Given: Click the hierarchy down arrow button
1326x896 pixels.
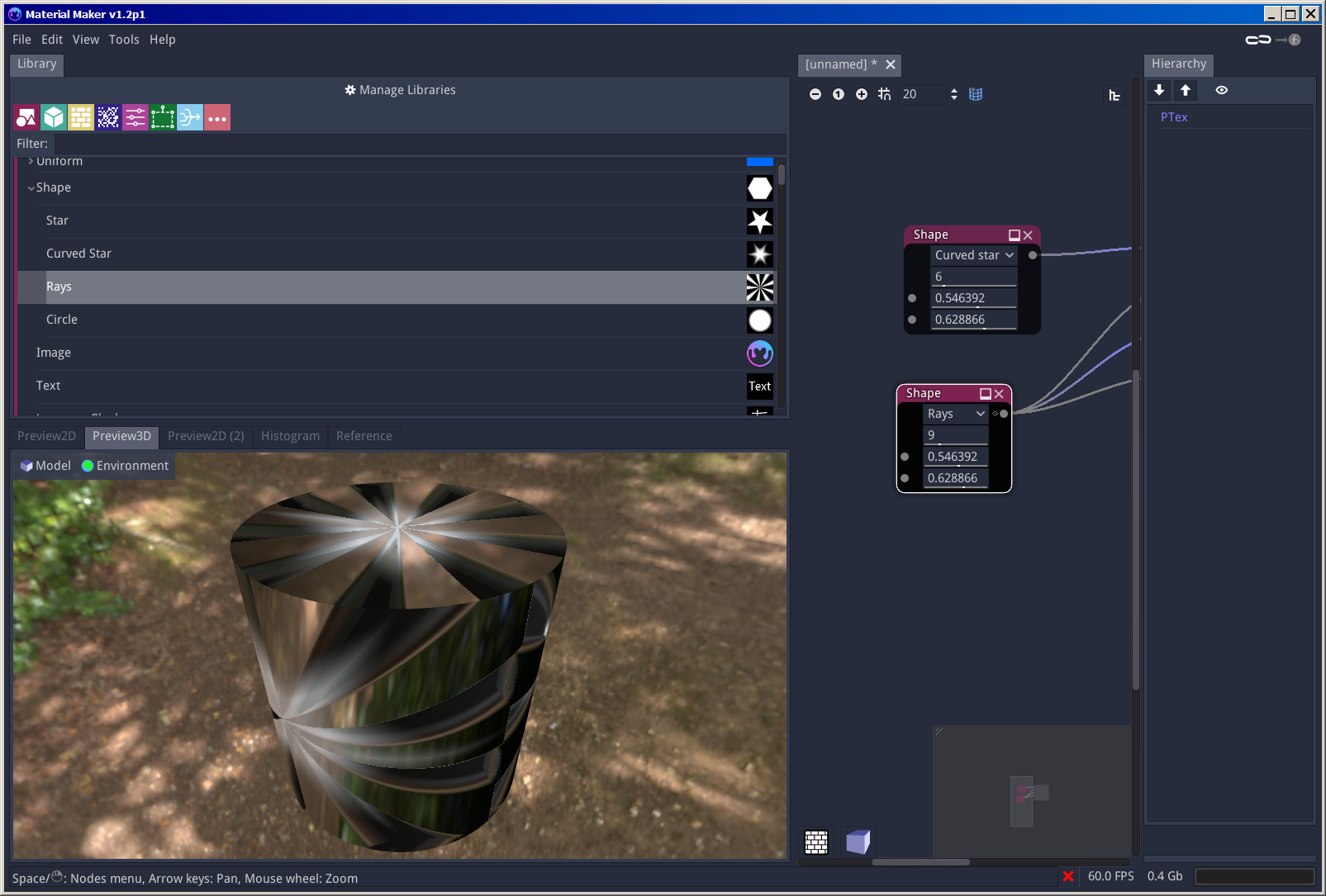Looking at the screenshot, I should click(x=1159, y=91).
